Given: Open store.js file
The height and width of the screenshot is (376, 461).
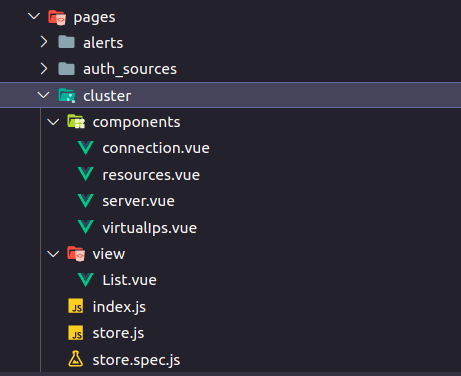Looking at the screenshot, I should click(x=118, y=333).
